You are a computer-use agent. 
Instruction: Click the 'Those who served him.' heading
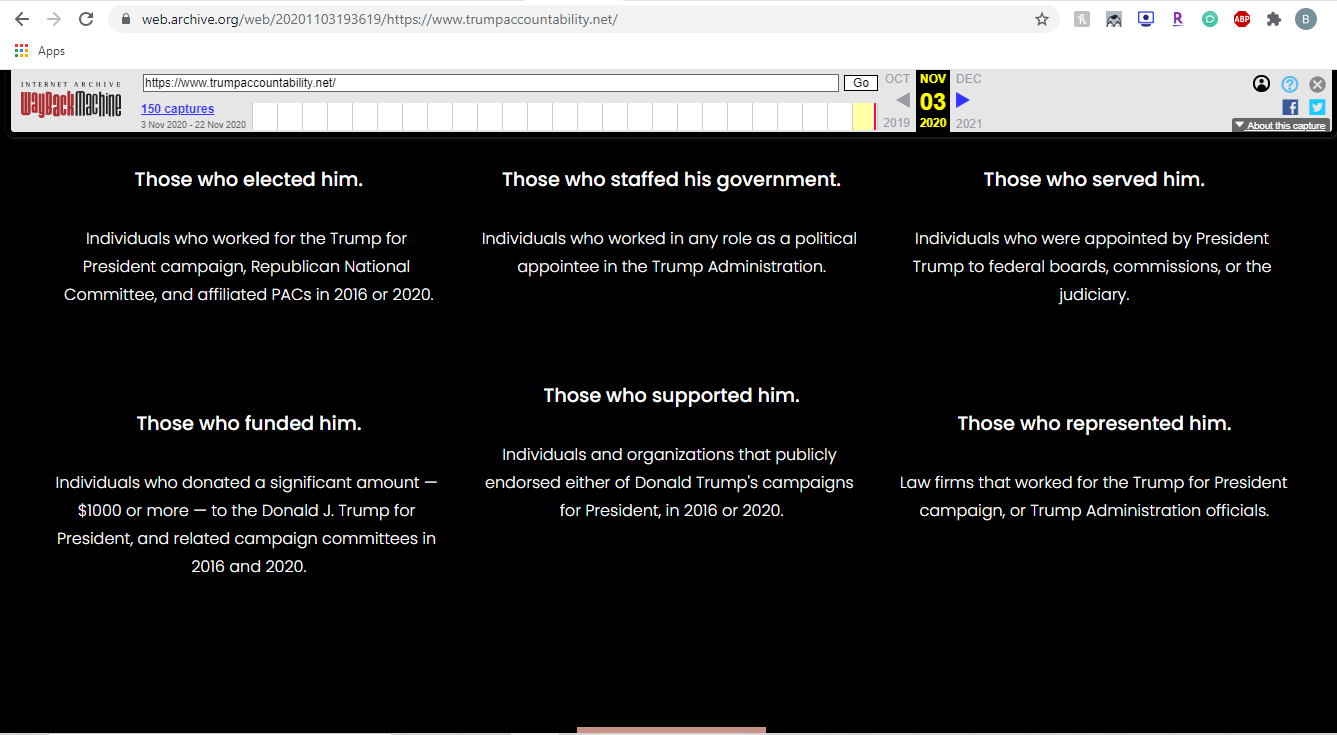pos(1094,180)
